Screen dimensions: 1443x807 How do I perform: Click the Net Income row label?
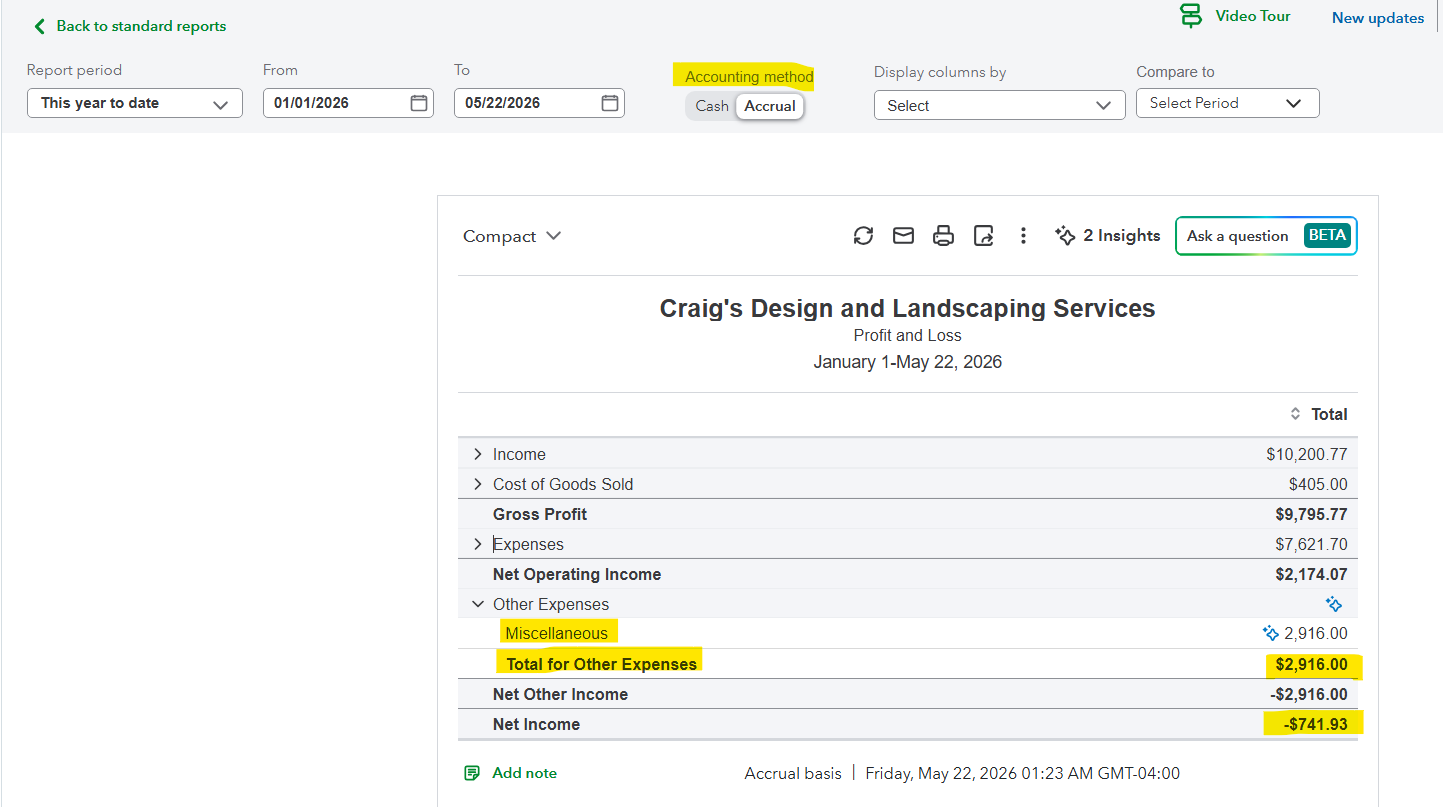click(536, 724)
